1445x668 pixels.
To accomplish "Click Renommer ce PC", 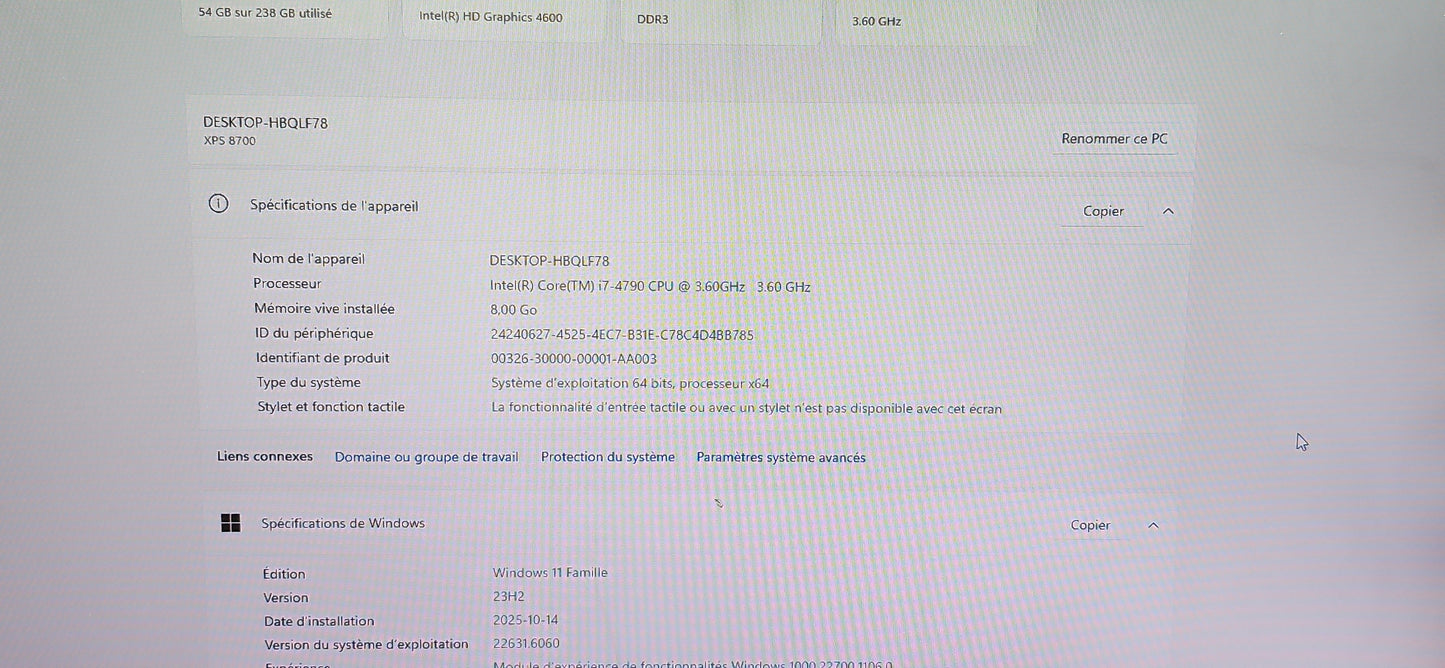I will [x=1114, y=138].
